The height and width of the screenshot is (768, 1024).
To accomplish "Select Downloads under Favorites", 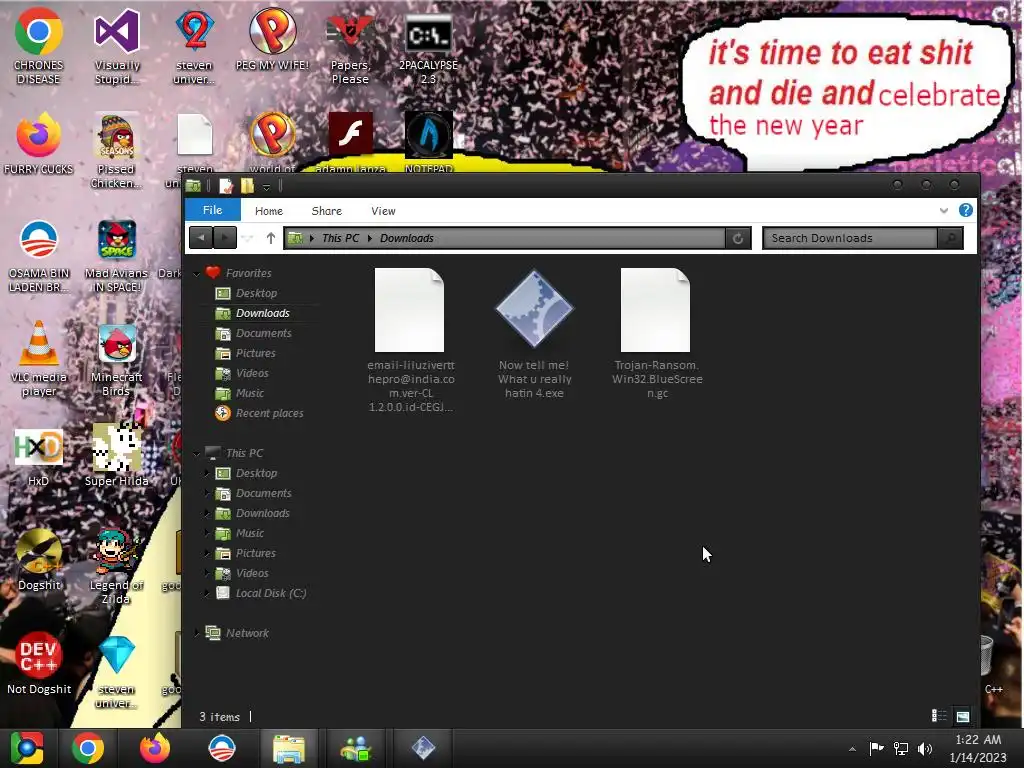I will (x=263, y=313).
